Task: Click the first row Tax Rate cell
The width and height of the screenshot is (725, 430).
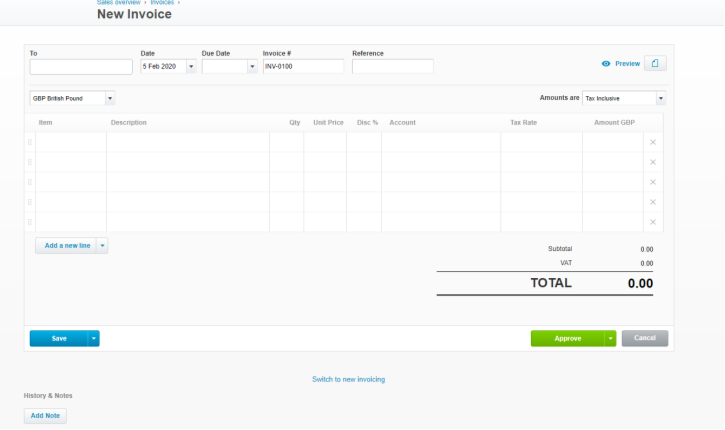Action: tap(541, 142)
